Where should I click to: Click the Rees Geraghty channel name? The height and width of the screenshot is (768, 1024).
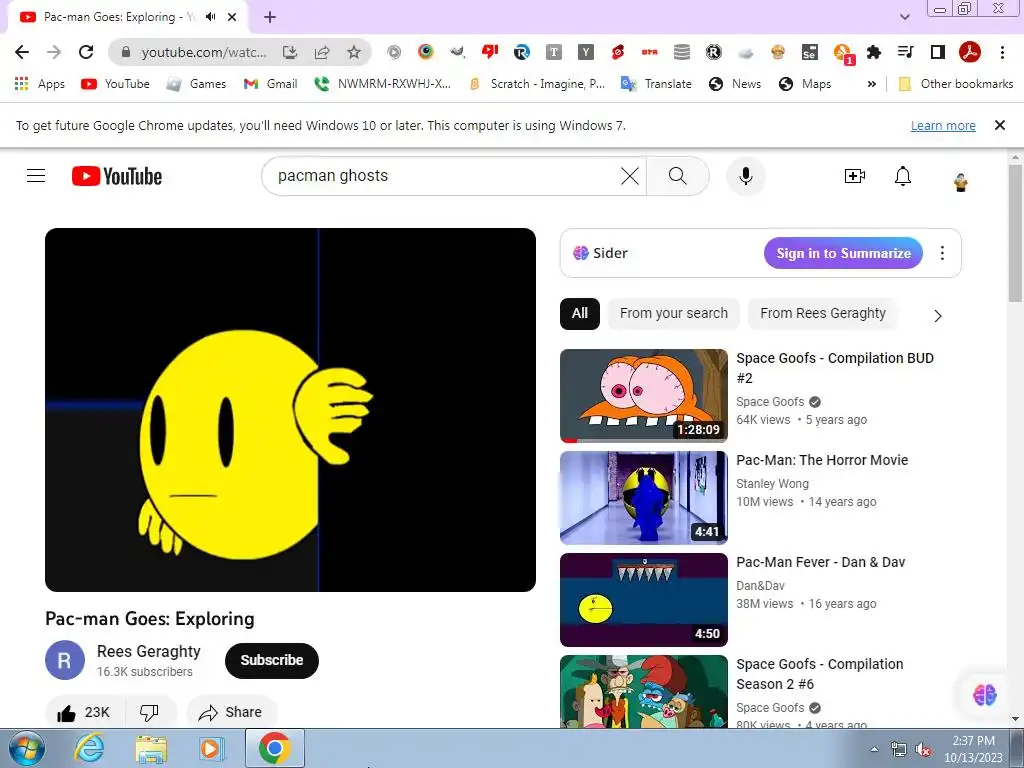click(x=149, y=651)
